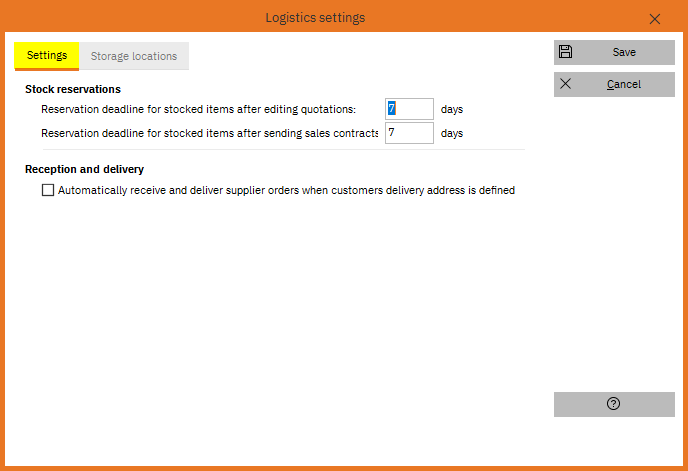Enable automatically receive and deliver supplier orders
Screen dimensions: 688x471
coord(48,190)
